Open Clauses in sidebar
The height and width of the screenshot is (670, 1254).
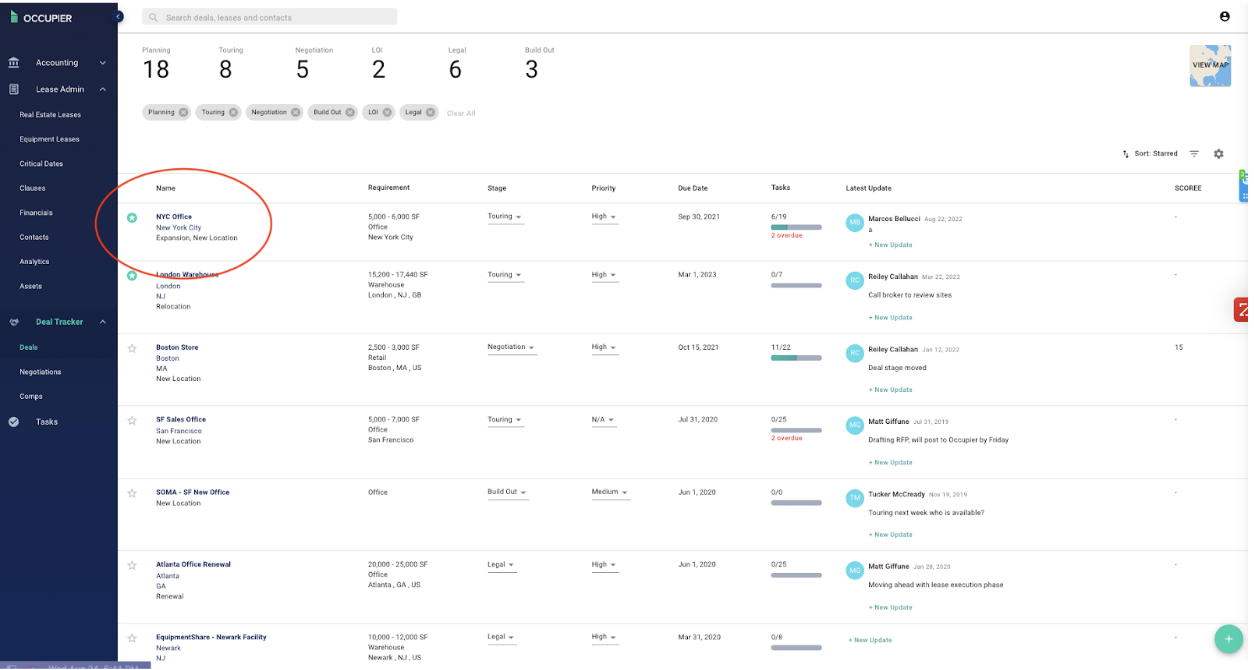click(x=32, y=188)
